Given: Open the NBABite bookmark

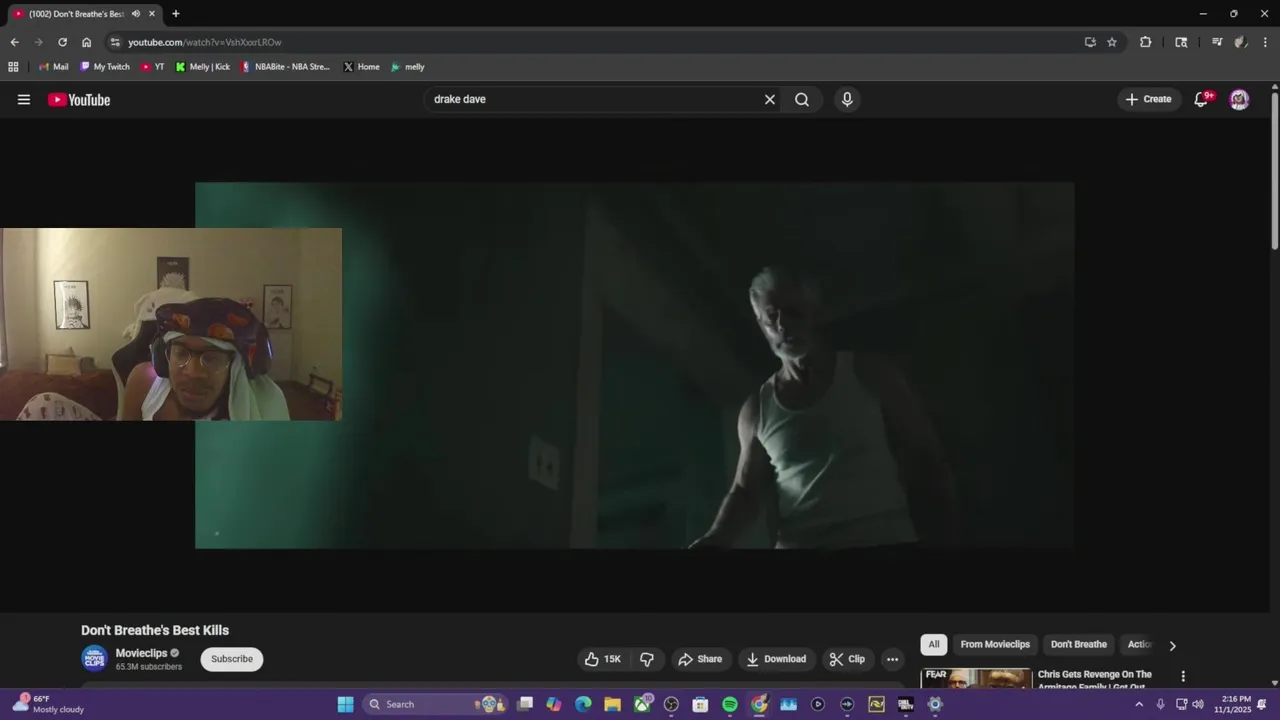Looking at the screenshot, I should pyautogui.click(x=285, y=67).
